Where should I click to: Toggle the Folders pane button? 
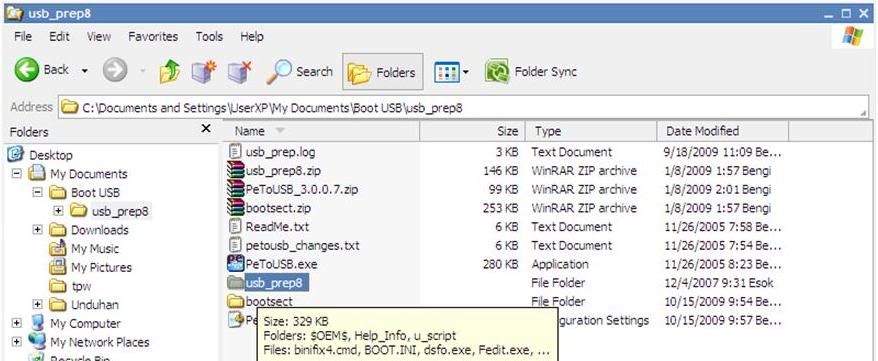coord(382,72)
